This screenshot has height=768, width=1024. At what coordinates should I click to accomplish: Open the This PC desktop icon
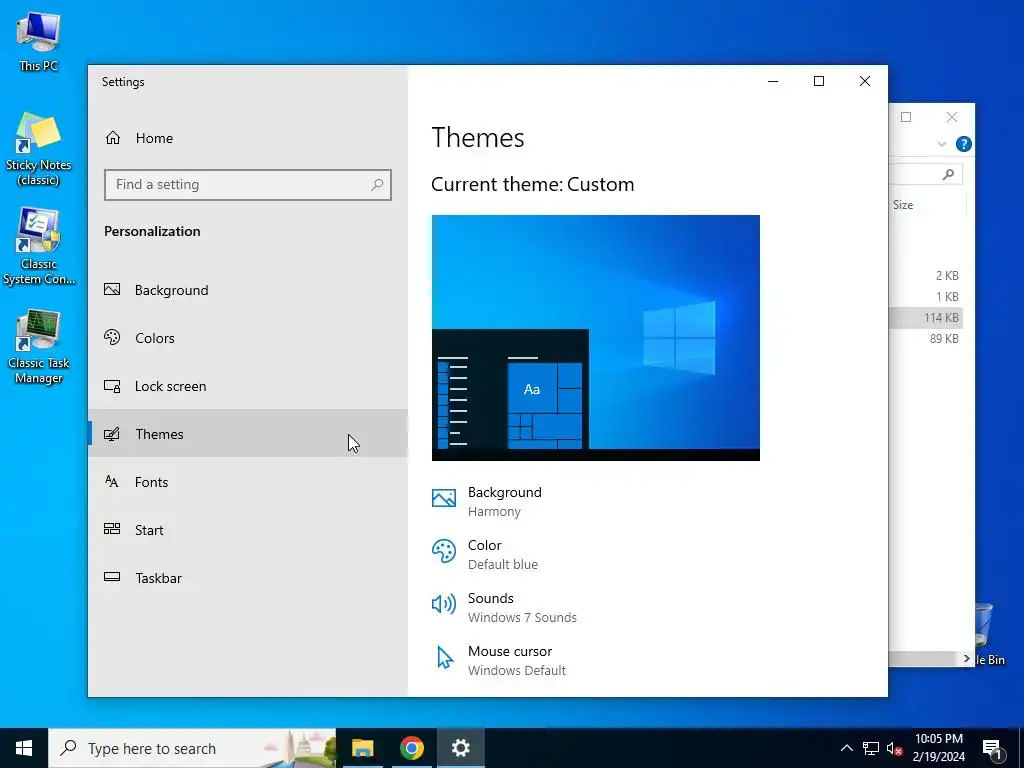[x=39, y=41]
